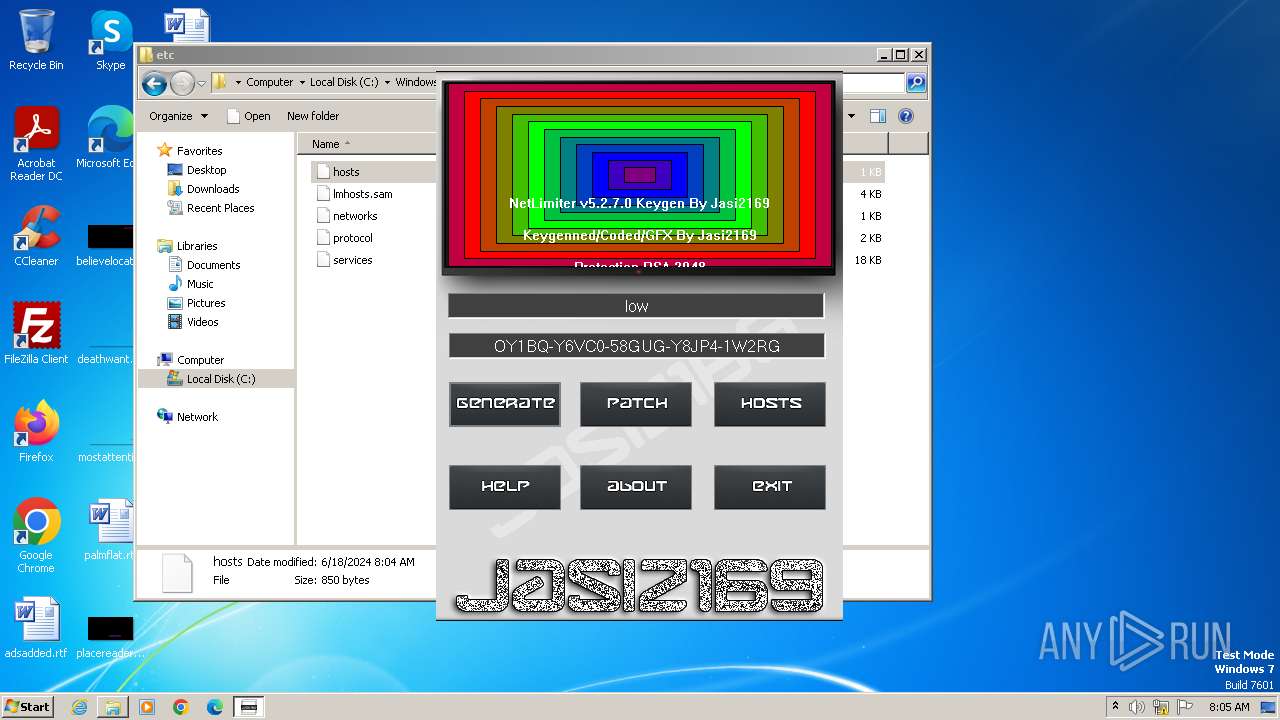Open Windows Media Player from taskbar
Viewport: 1280px width, 720px height.
(147, 707)
